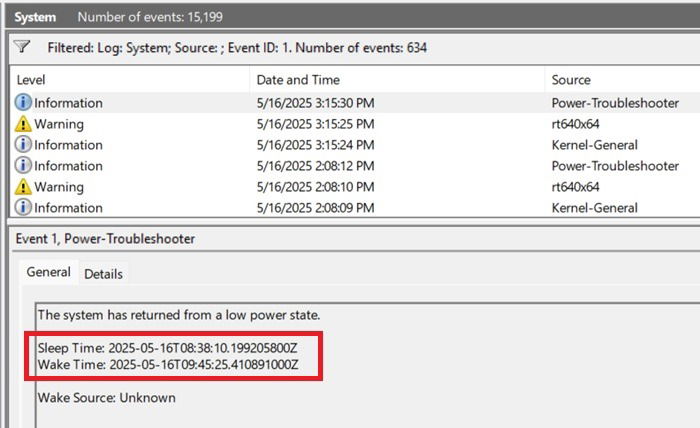Click Warning level text at 2:08:10 PM
The height and width of the screenshot is (428, 700).
click(59, 187)
